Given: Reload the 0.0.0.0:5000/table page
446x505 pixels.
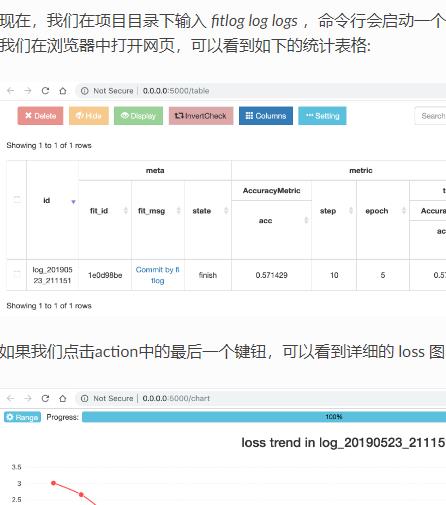Looking at the screenshot, I should [x=45, y=91].
